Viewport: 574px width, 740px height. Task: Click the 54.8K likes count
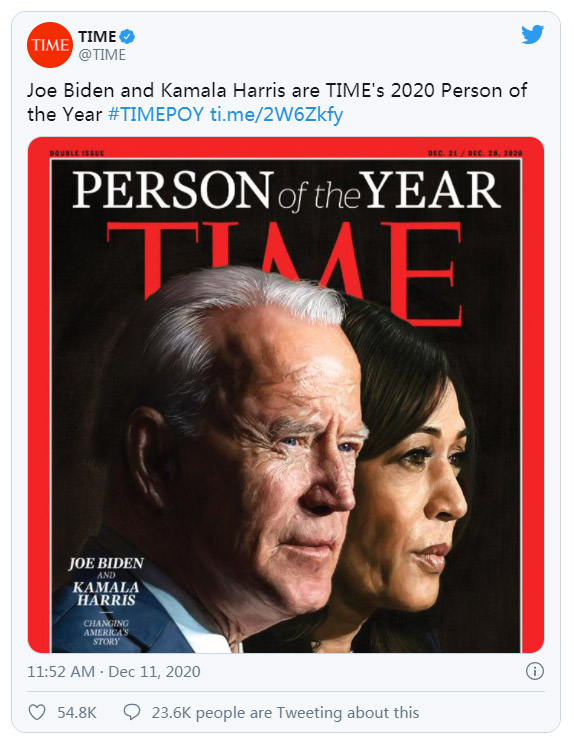[77, 713]
